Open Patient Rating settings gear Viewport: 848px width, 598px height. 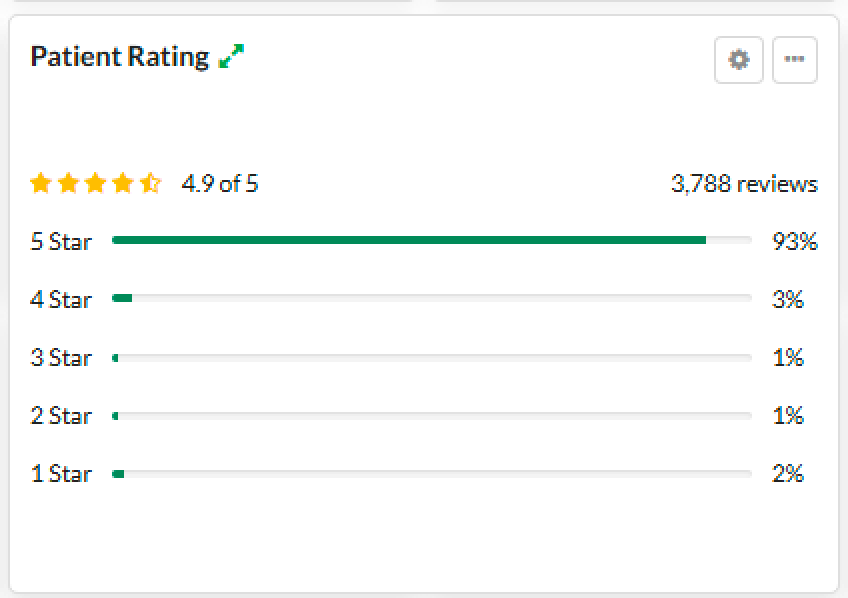click(x=739, y=60)
